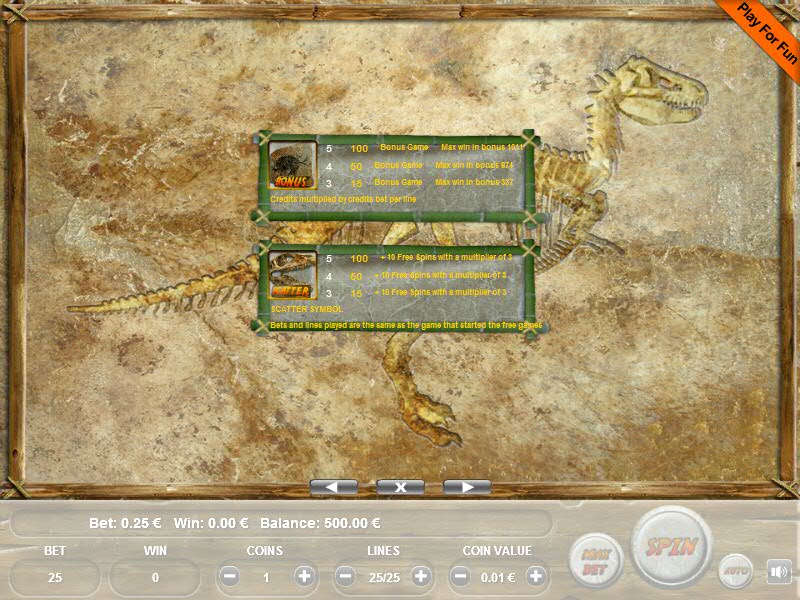Viewport: 800px width, 600px height.
Task: Decrease the number of coins
Action: tap(229, 577)
